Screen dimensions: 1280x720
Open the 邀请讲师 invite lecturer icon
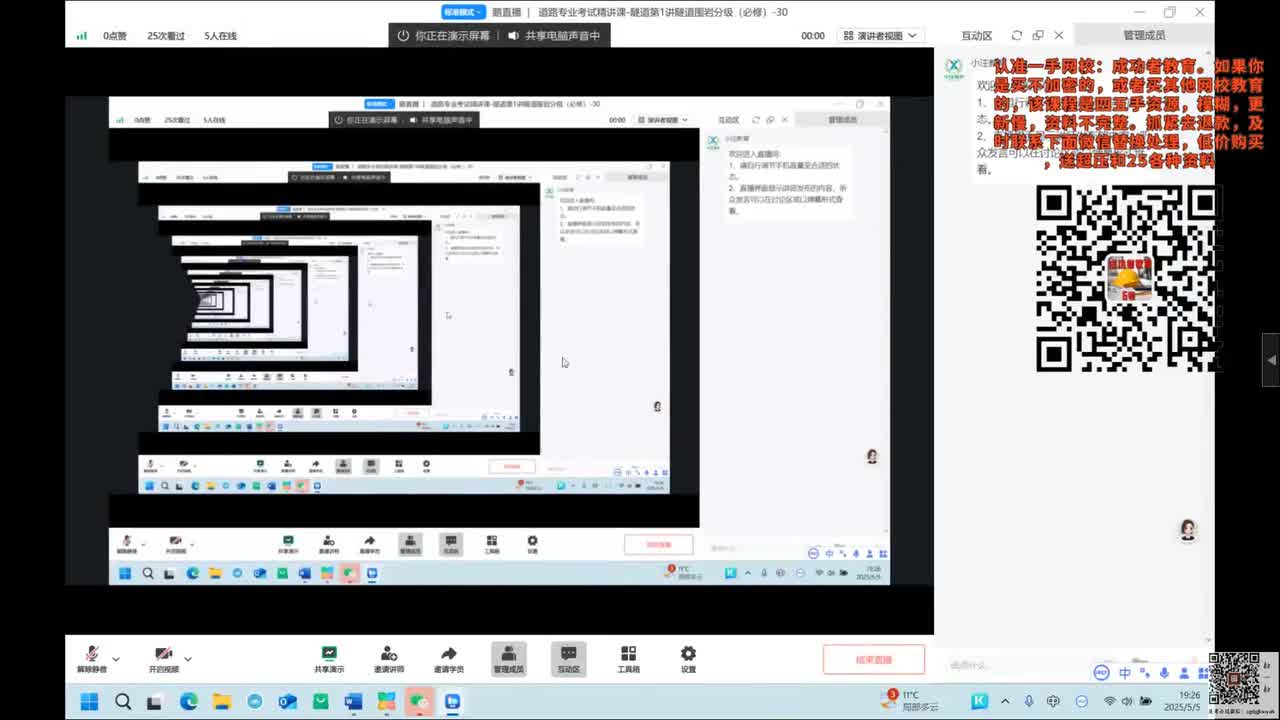[x=389, y=659]
